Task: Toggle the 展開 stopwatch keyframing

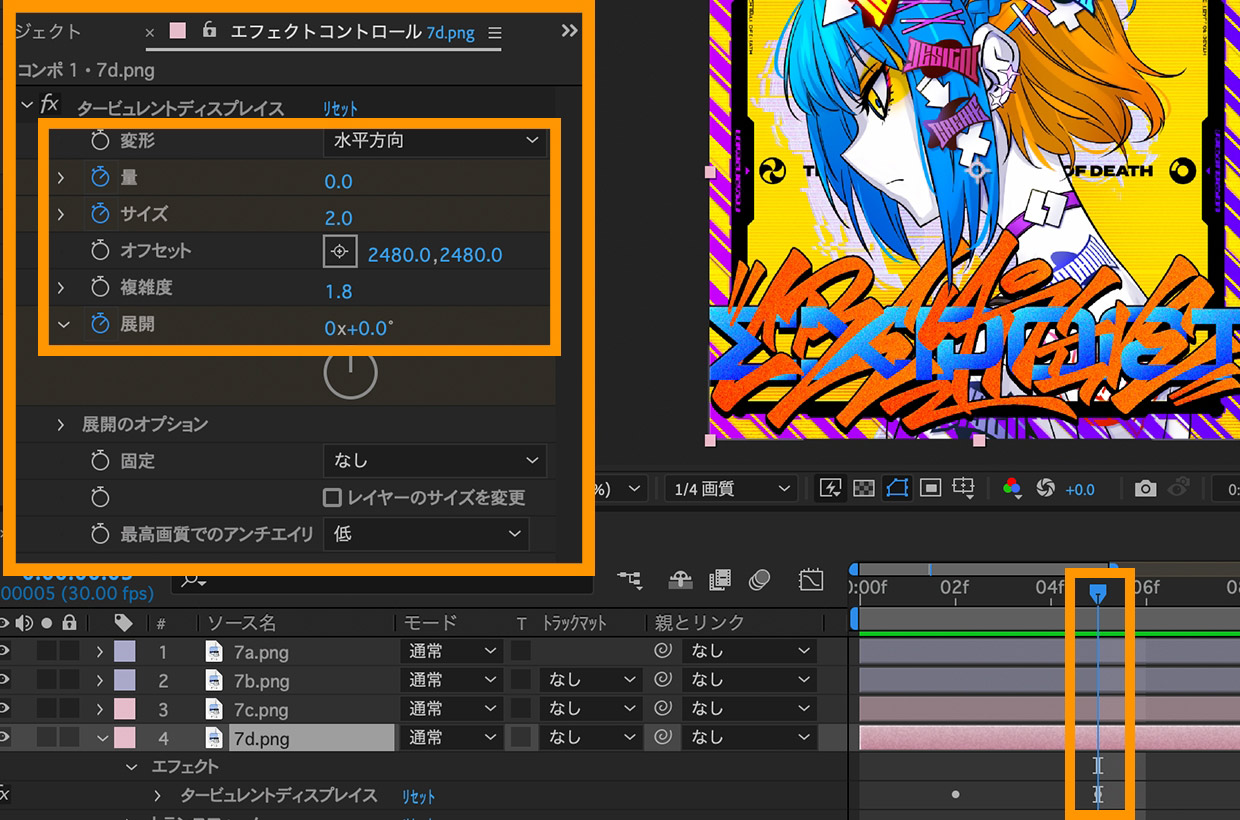Action: tap(99, 324)
